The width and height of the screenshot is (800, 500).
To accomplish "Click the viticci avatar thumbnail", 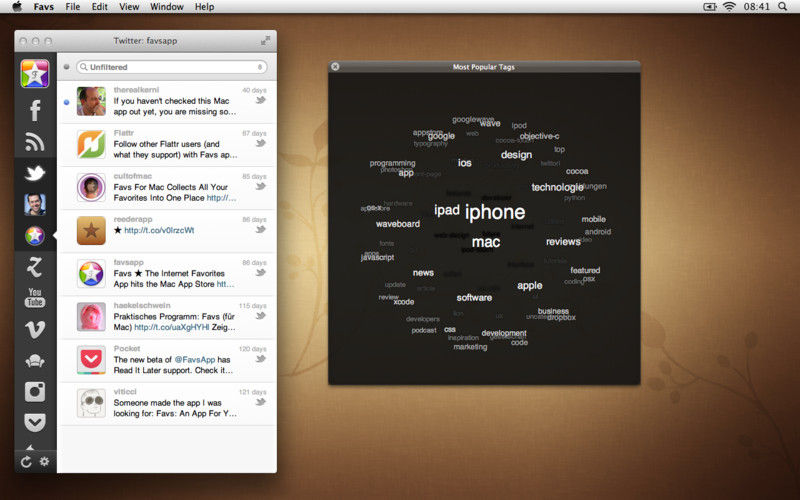I will point(91,403).
